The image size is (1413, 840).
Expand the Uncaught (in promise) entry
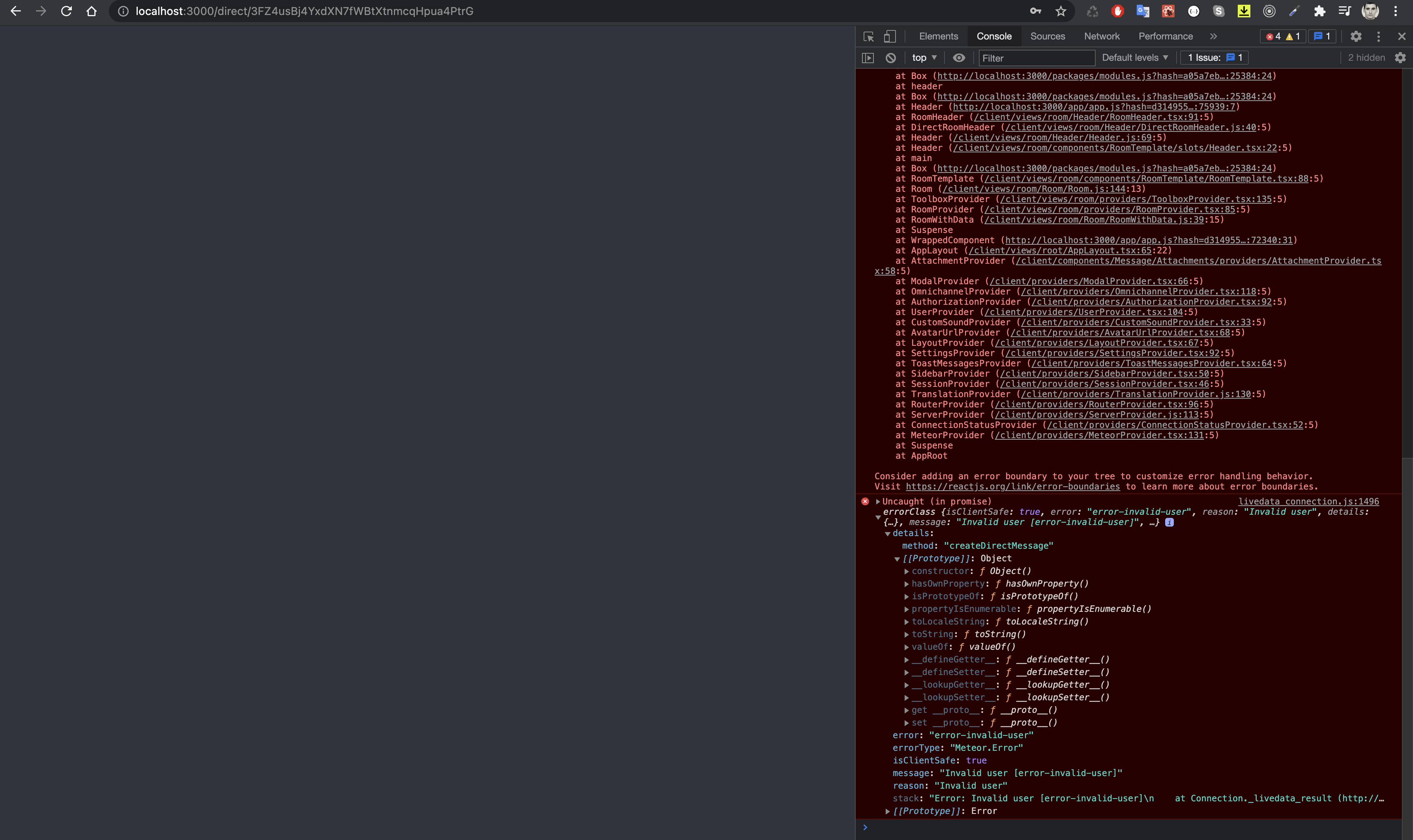[x=878, y=501]
